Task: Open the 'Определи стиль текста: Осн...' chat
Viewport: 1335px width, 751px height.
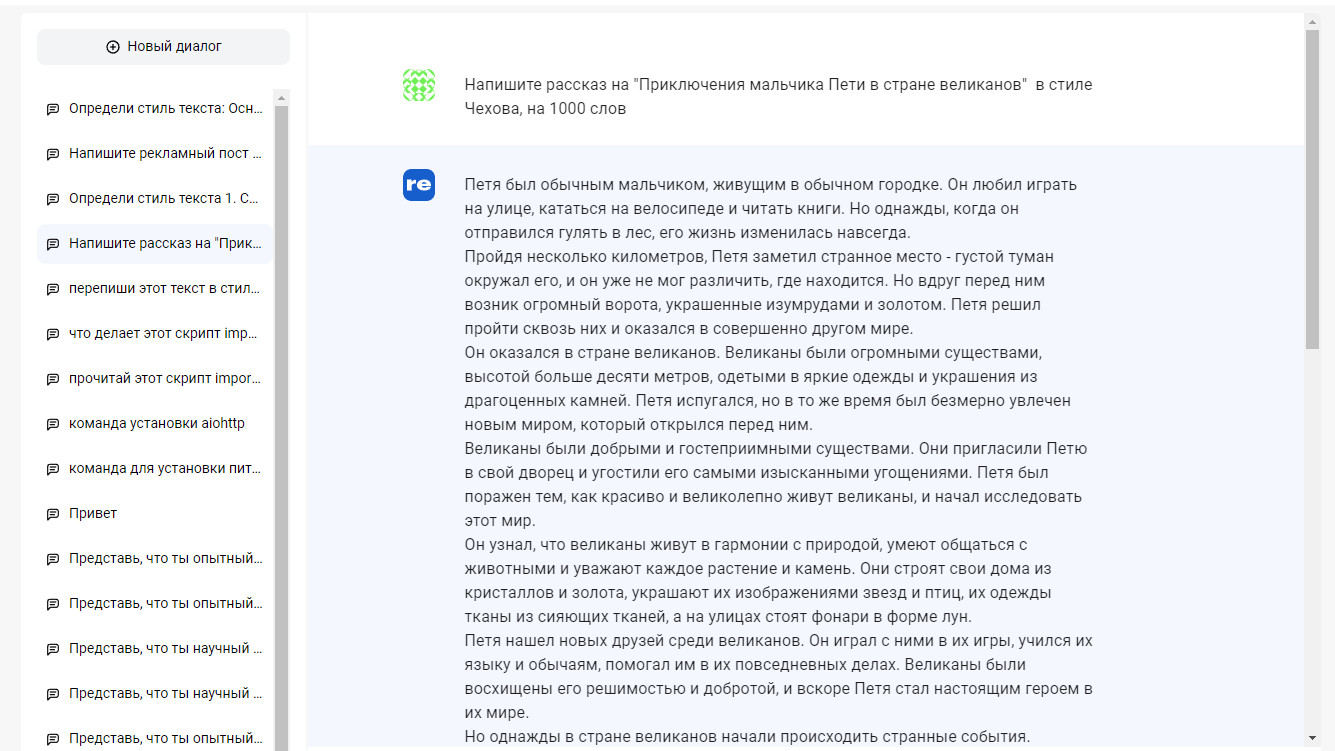Action: point(165,109)
